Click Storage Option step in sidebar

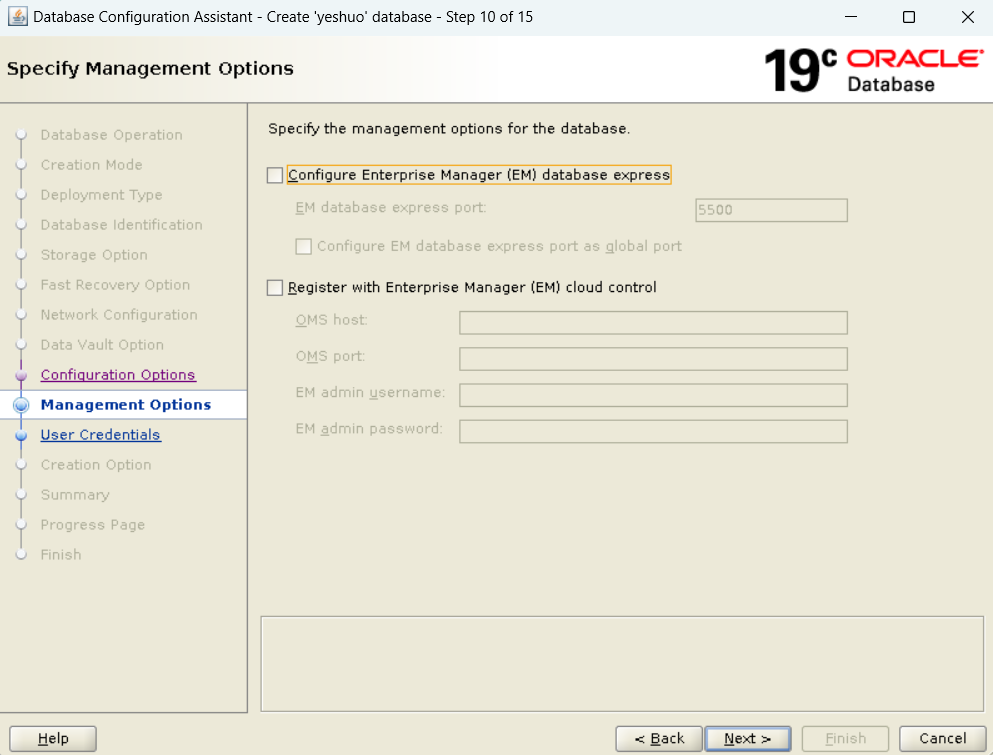(94, 255)
